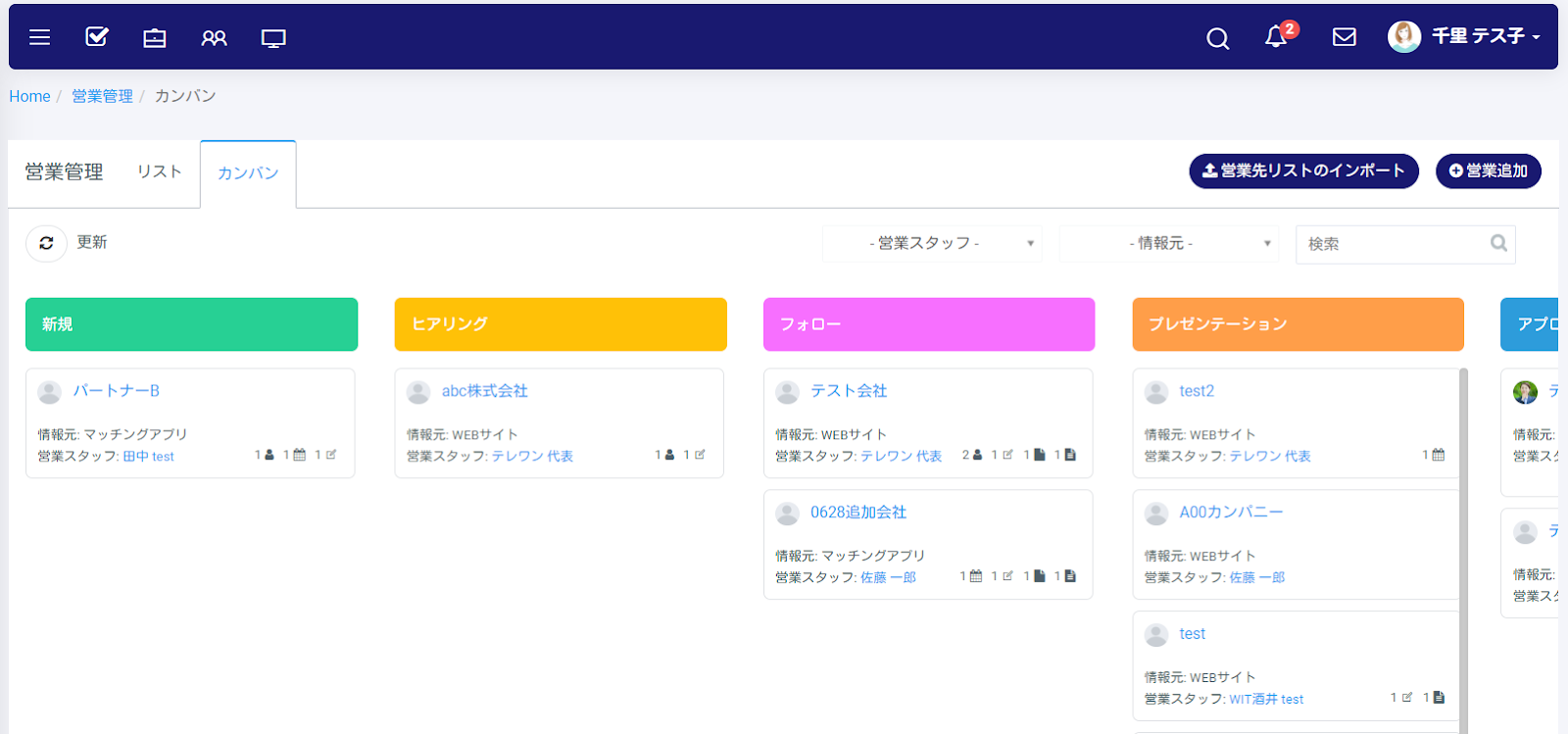Open the mail envelope icon
This screenshot has width=1568, height=734.
coord(1345,37)
